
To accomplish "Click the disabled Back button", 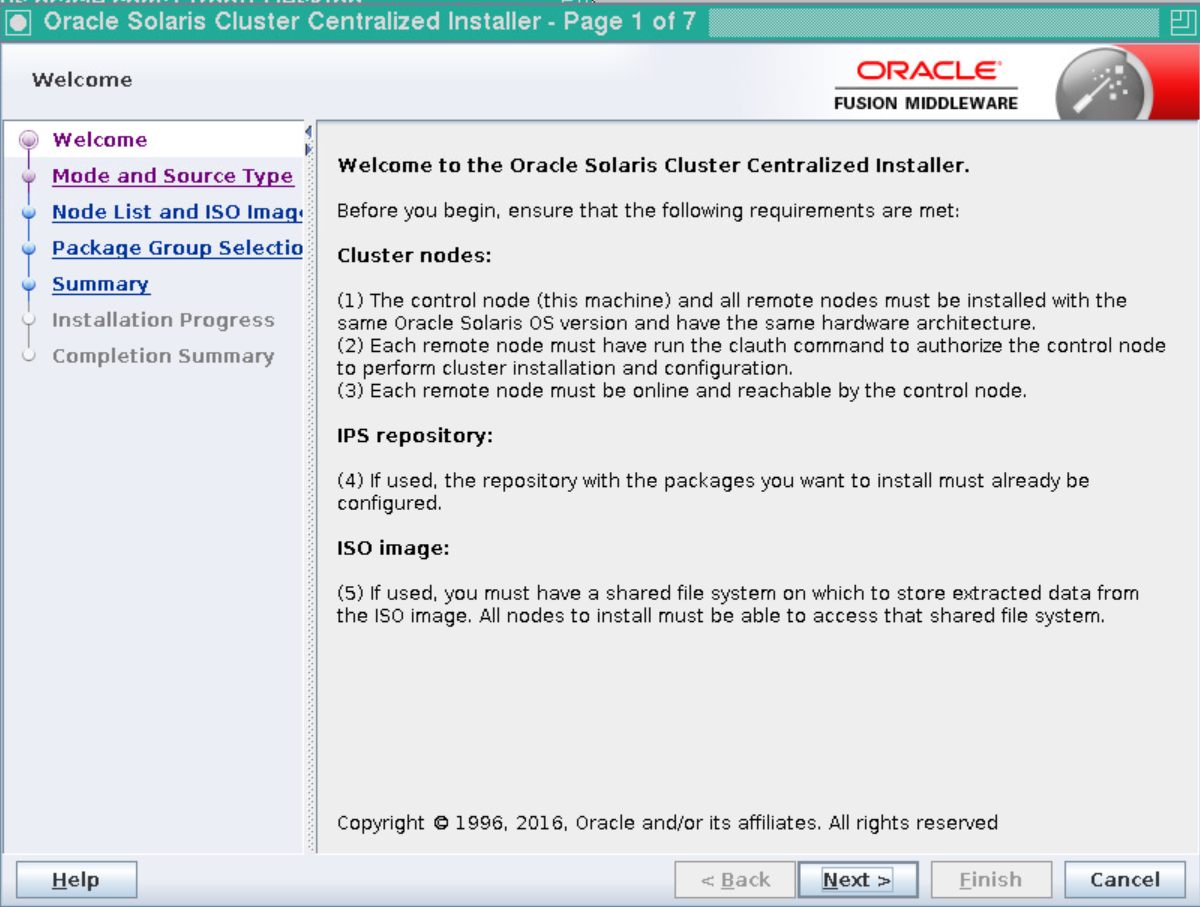I will (x=735, y=880).
